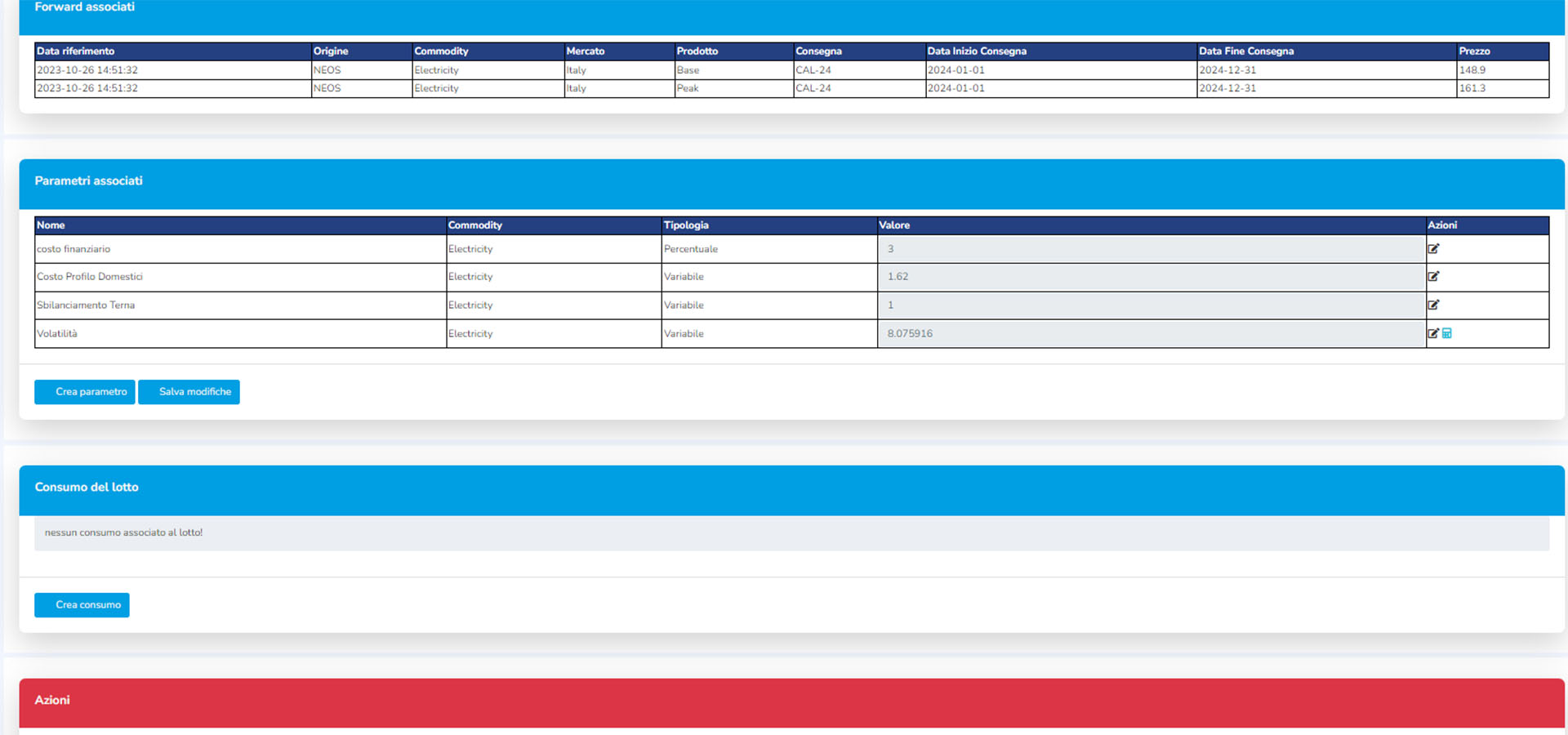This screenshot has height=735, width=1568.
Task: Click edit pencil icon in Volatilità row
Action: pyautogui.click(x=1432, y=333)
